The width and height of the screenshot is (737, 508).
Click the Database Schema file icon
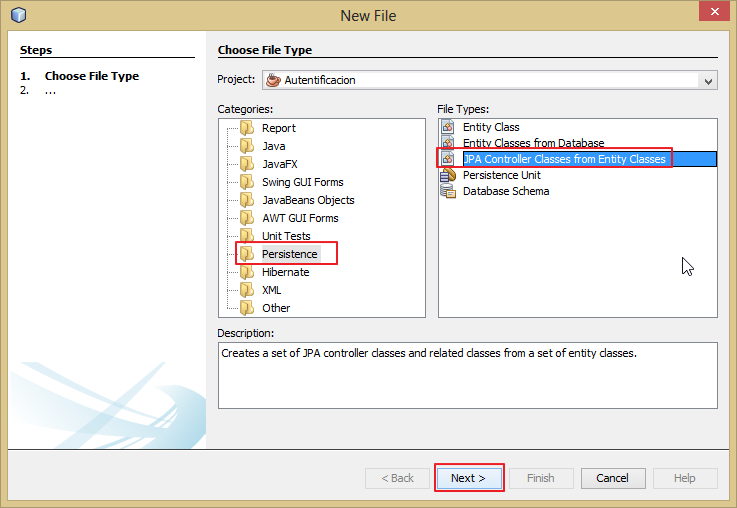tap(448, 191)
